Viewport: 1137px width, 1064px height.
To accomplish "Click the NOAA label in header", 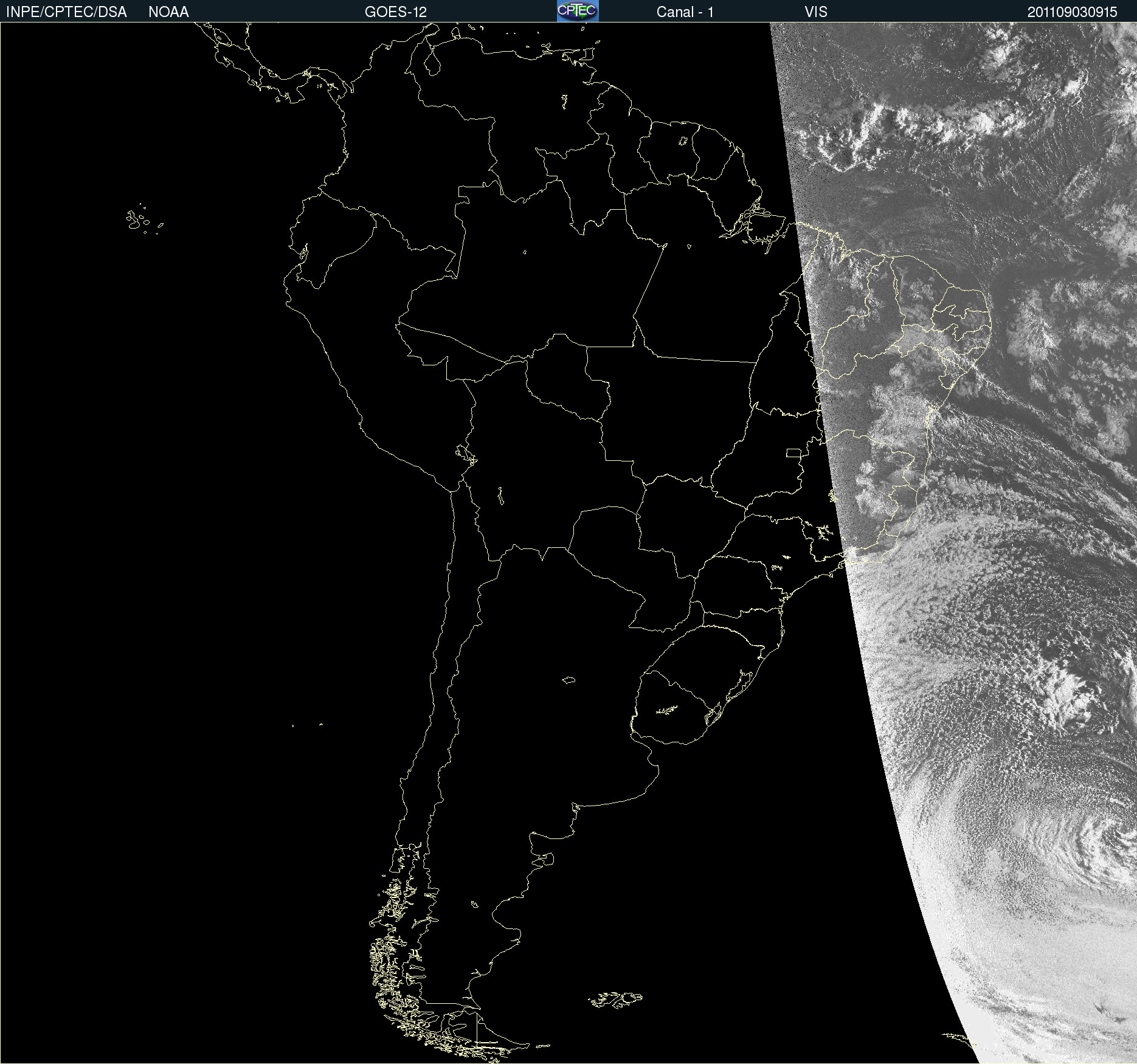I will click(x=168, y=12).
